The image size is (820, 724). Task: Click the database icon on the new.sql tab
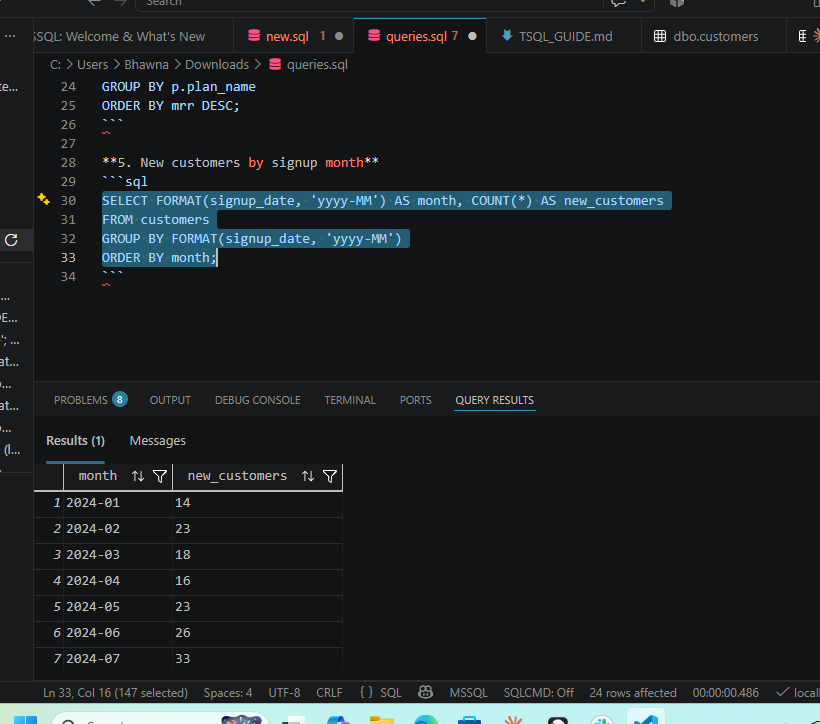point(254,36)
